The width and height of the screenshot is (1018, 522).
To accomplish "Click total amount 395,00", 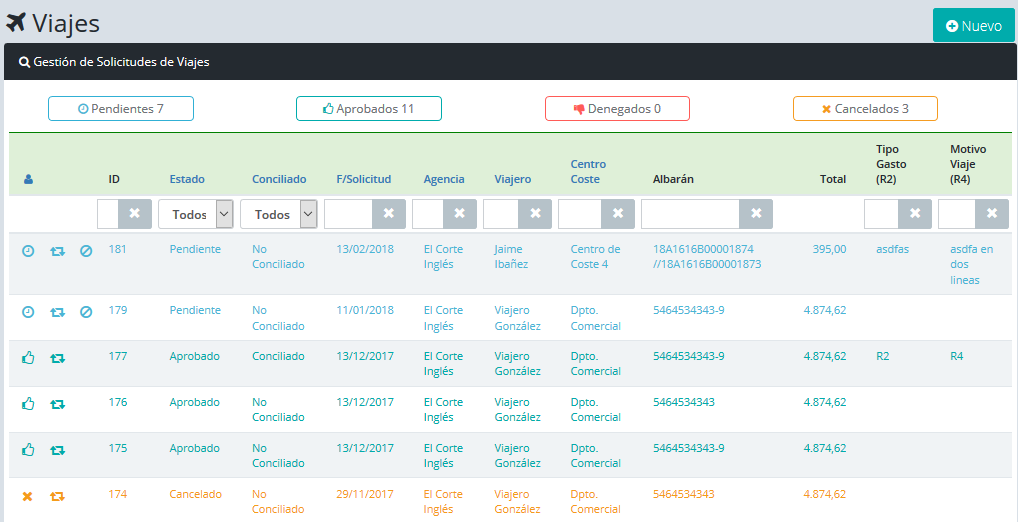I will tap(829, 249).
